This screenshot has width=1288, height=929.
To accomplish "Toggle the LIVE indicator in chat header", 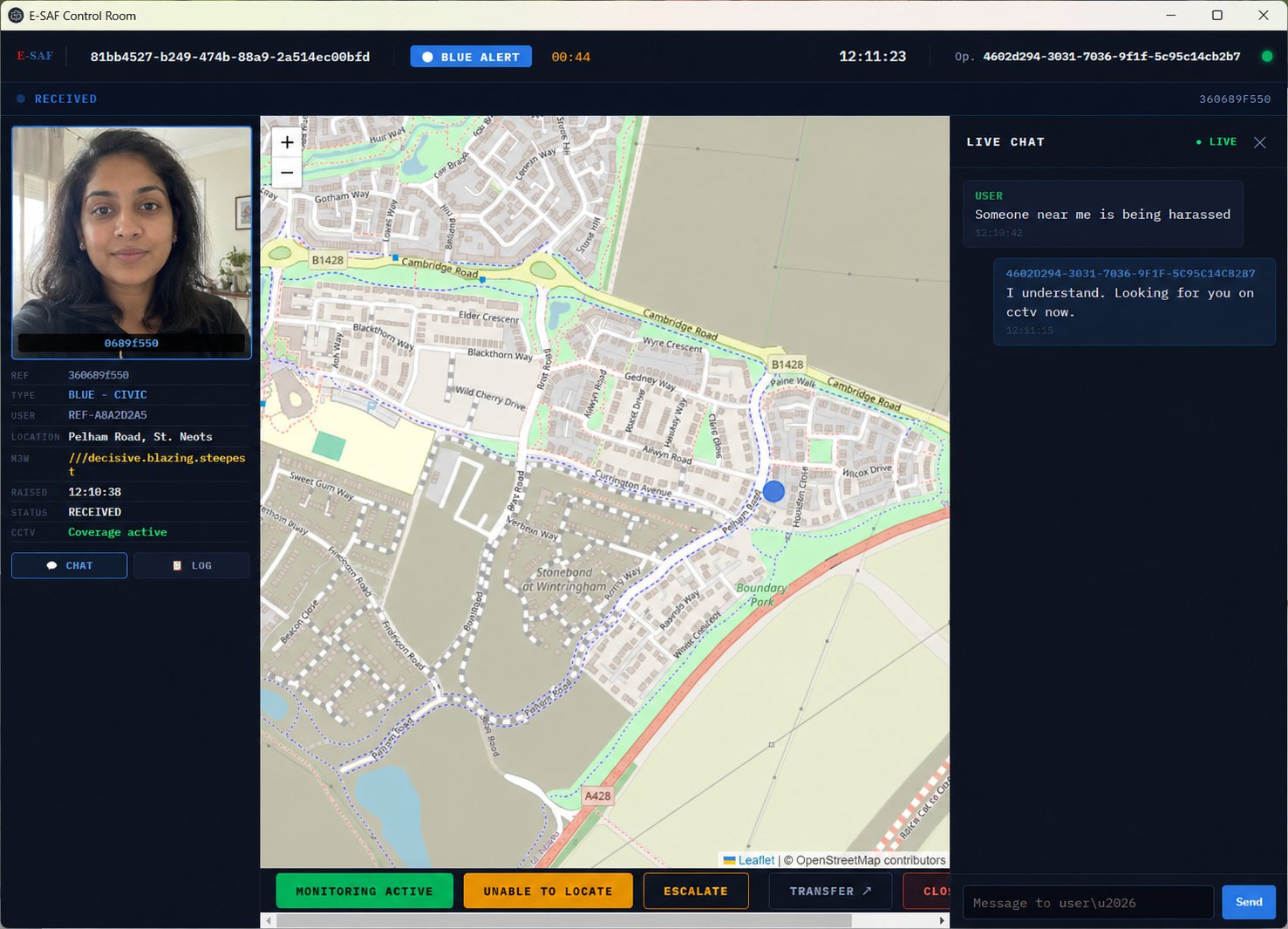I will pyautogui.click(x=1216, y=141).
